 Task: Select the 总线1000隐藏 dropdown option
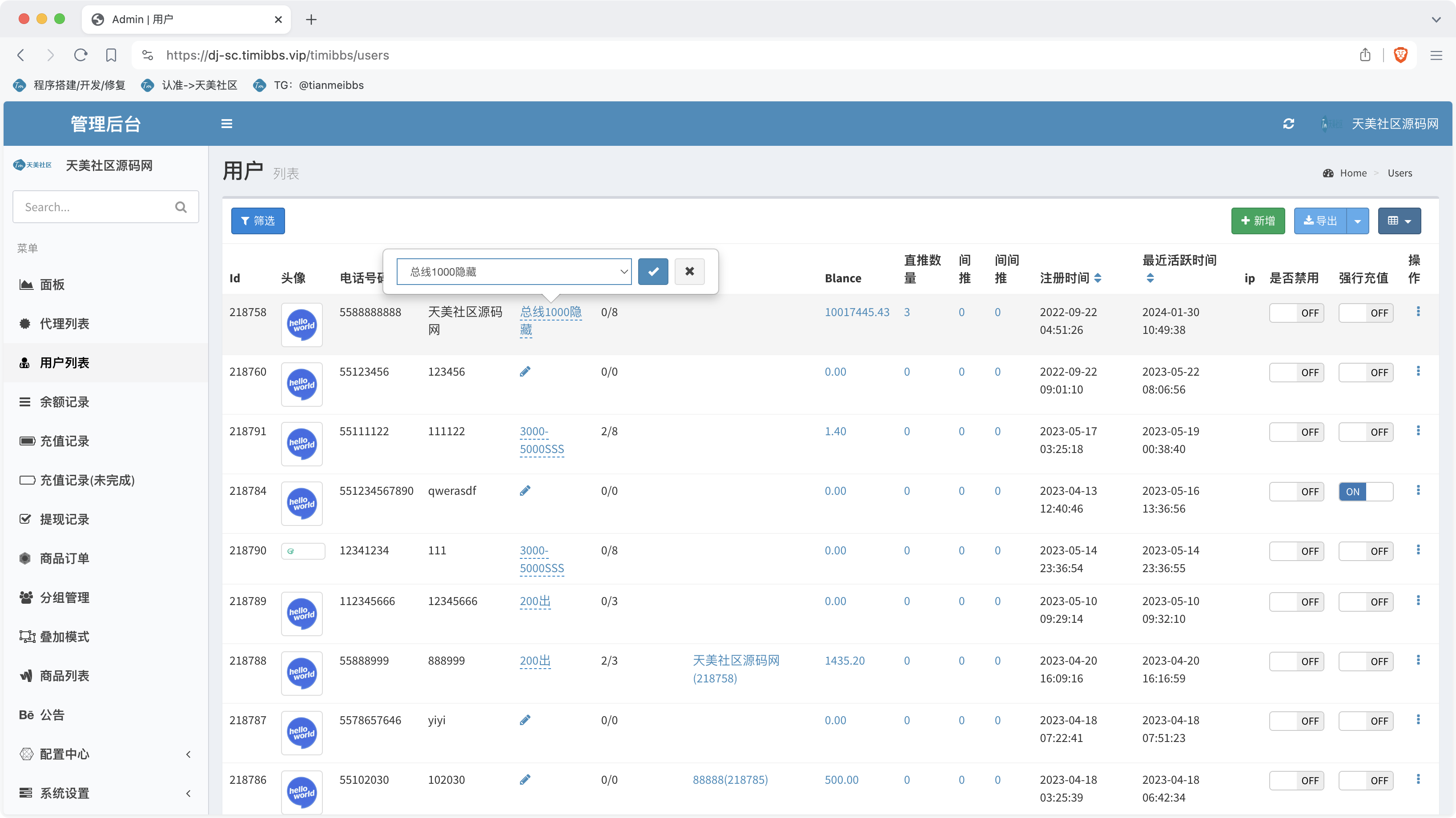[513, 271]
